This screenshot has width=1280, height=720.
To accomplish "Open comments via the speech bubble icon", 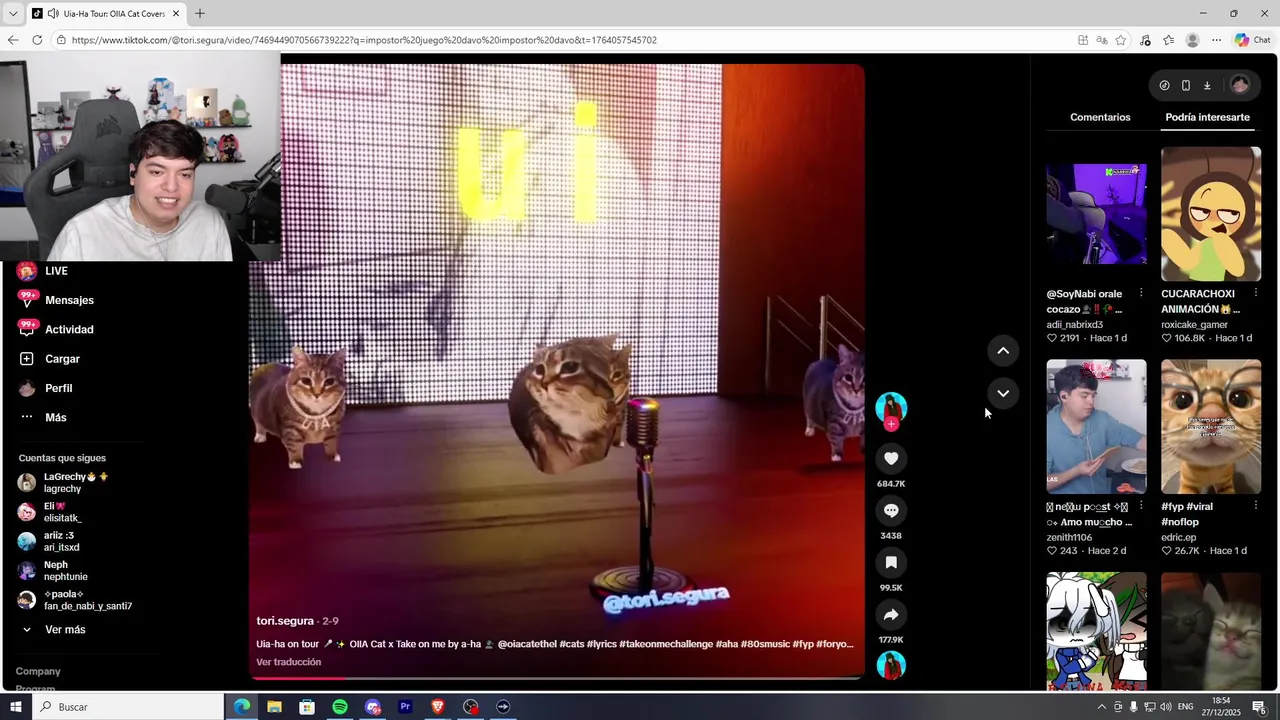I will [x=891, y=510].
